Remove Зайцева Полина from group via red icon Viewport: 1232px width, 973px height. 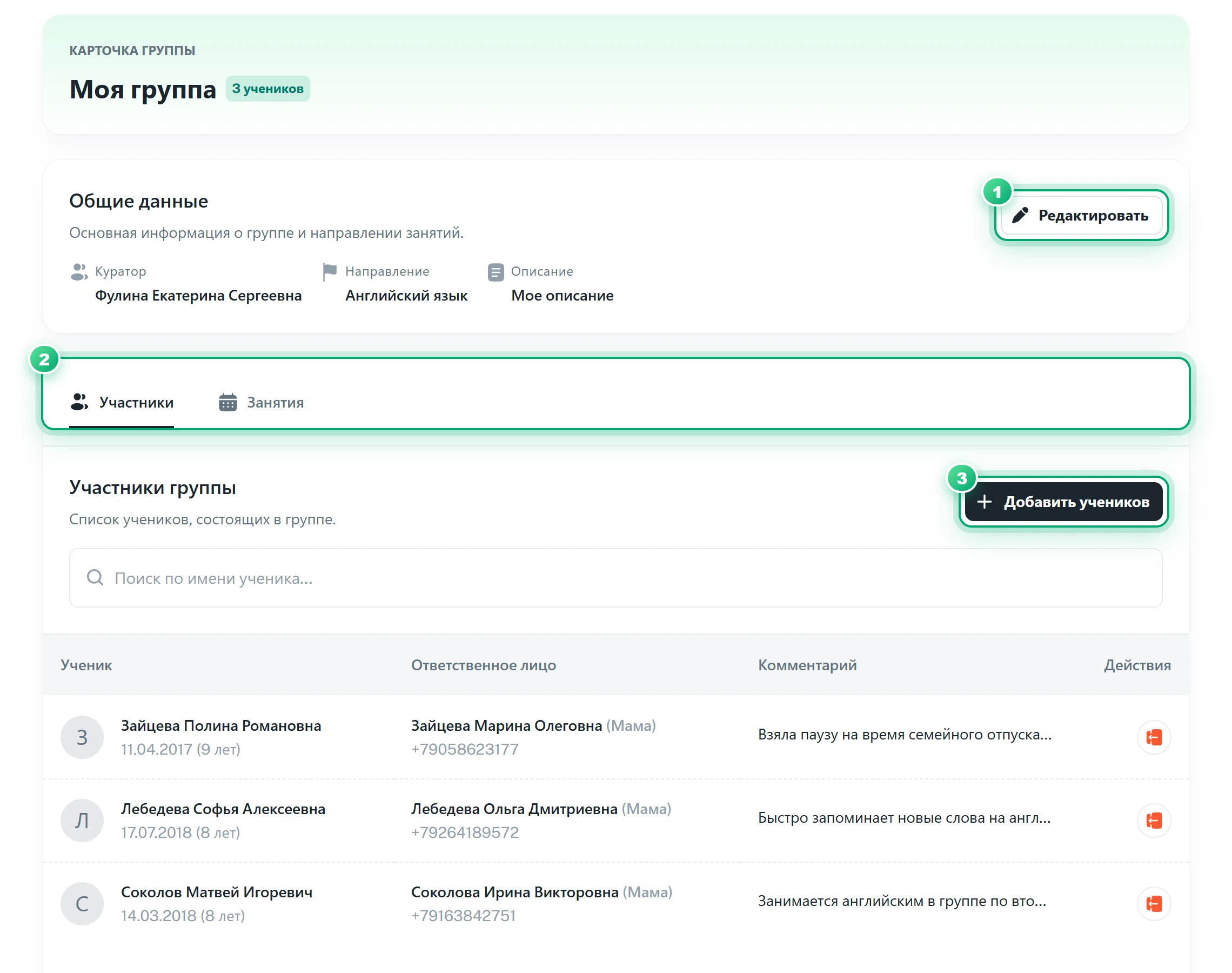[x=1154, y=737]
